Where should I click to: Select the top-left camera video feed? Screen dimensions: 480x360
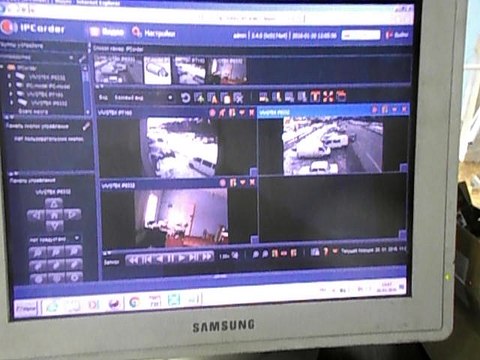pos(183,147)
